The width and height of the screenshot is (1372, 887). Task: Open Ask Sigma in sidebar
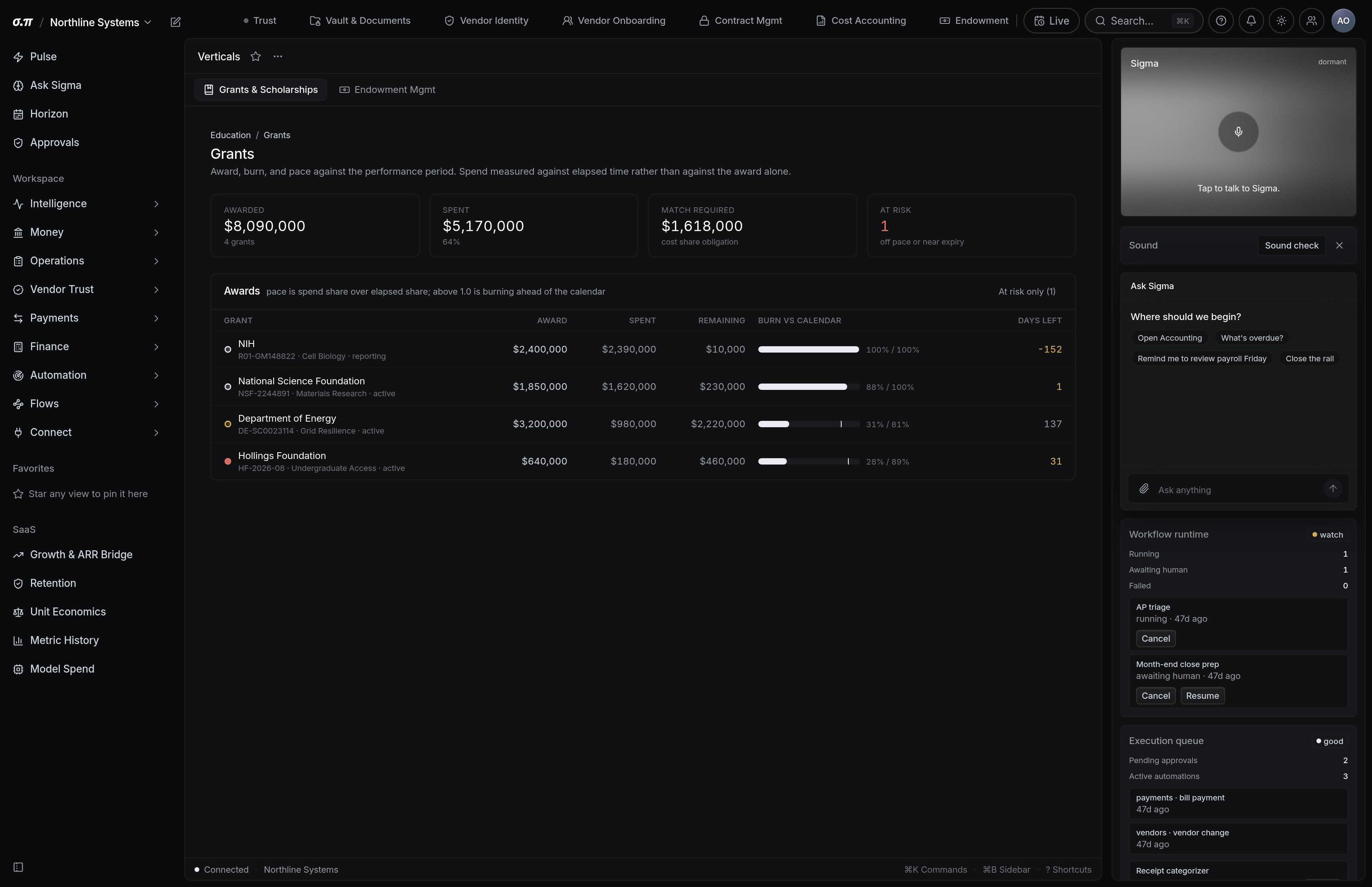coord(87,85)
